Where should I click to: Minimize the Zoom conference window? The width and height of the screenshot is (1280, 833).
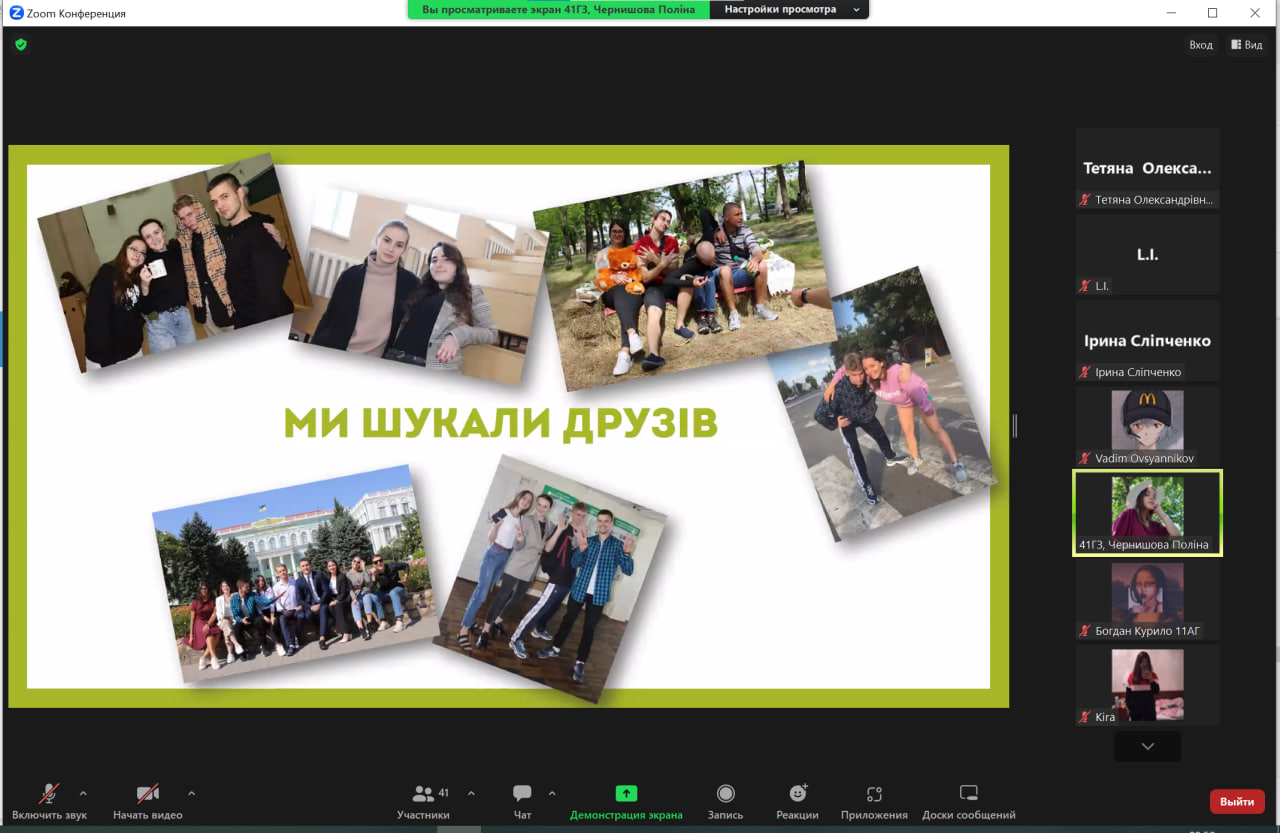coord(1171,13)
